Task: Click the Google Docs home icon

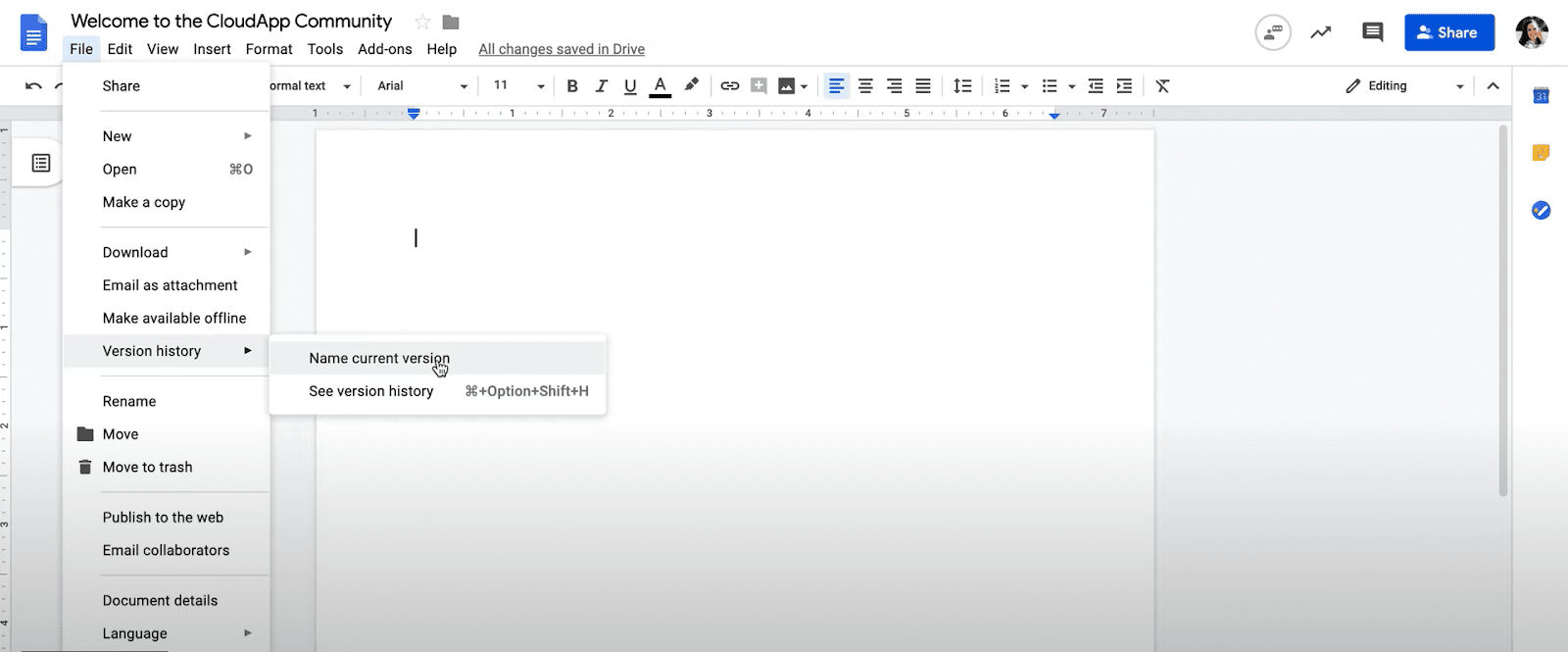Action: 33,32
